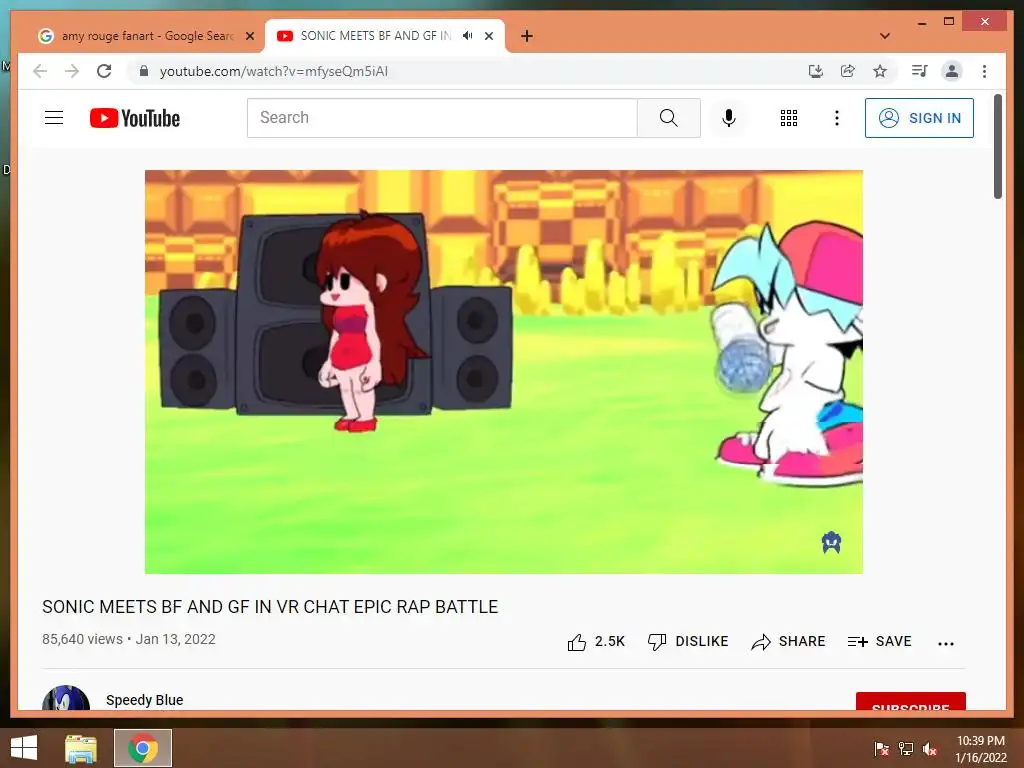Image resolution: width=1024 pixels, height=768 pixels.
Task: Click the SHARE button
Action: coord(788,642)
